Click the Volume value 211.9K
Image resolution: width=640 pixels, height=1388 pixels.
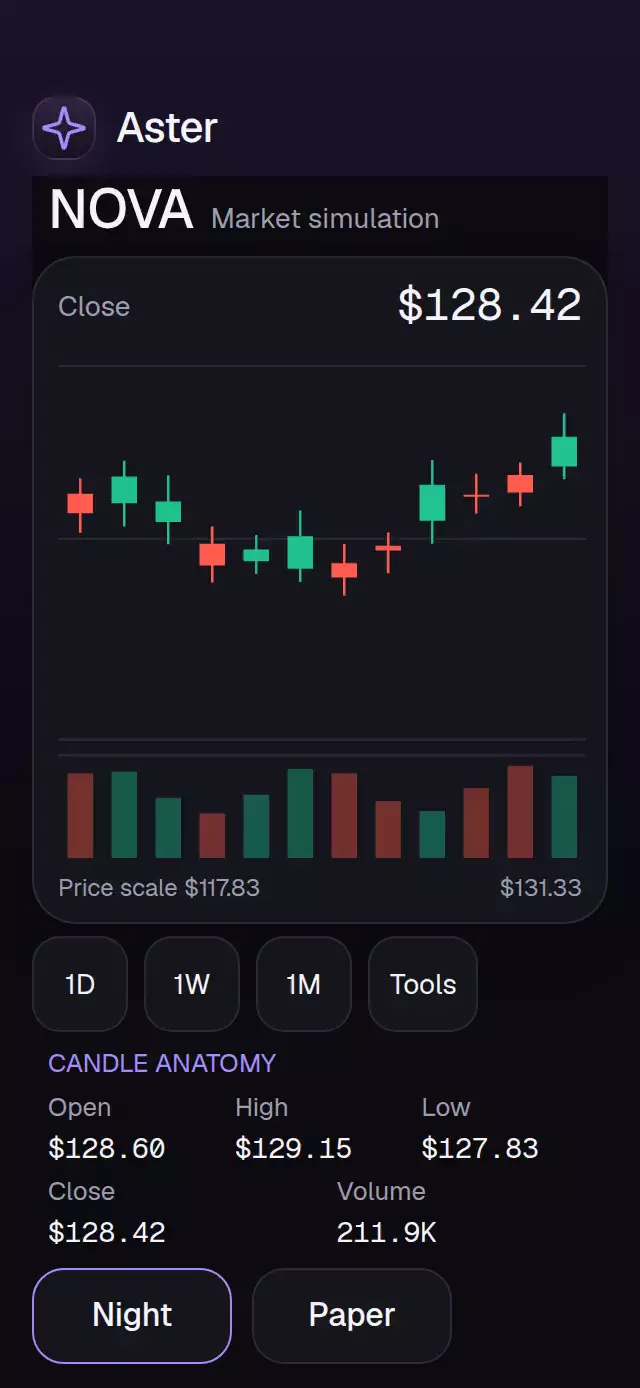coord(387,1232)
